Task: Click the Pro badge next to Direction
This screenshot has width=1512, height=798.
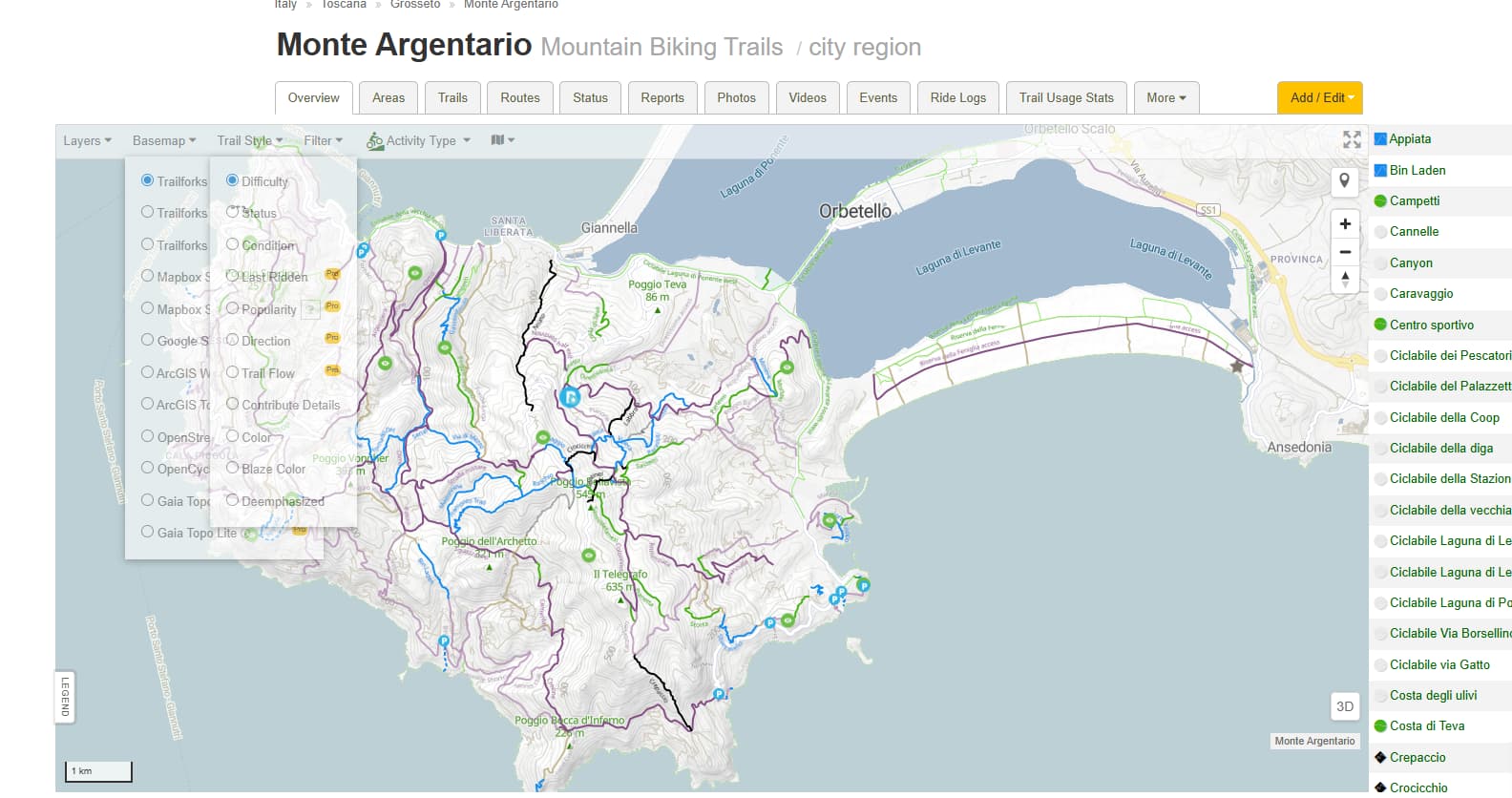Action: 332,338
